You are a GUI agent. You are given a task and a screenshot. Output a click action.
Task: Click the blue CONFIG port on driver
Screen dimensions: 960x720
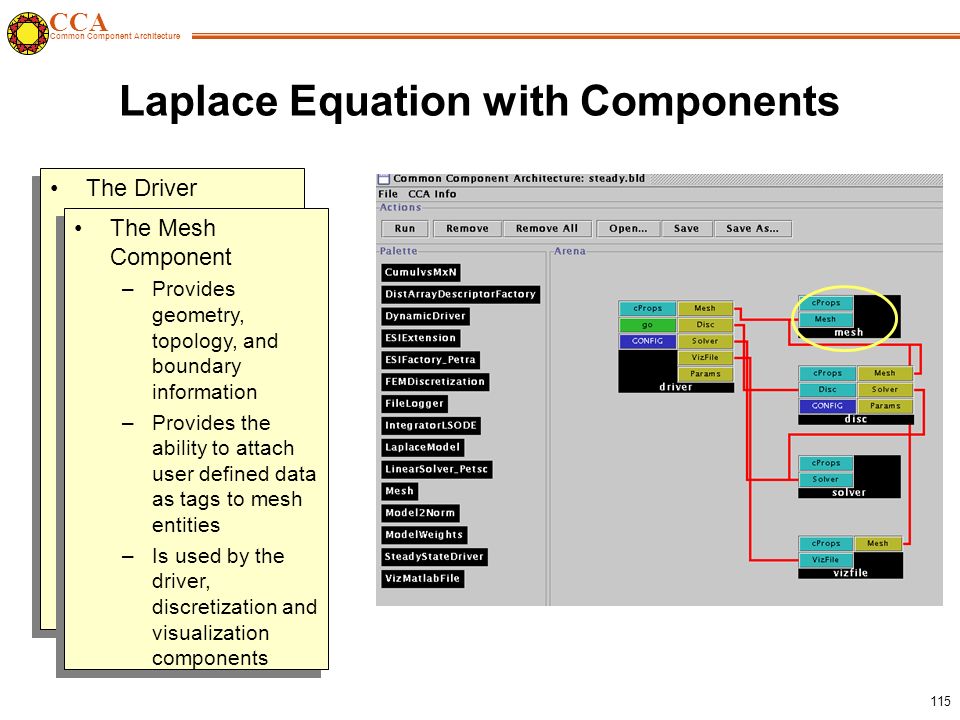[647, 341]
